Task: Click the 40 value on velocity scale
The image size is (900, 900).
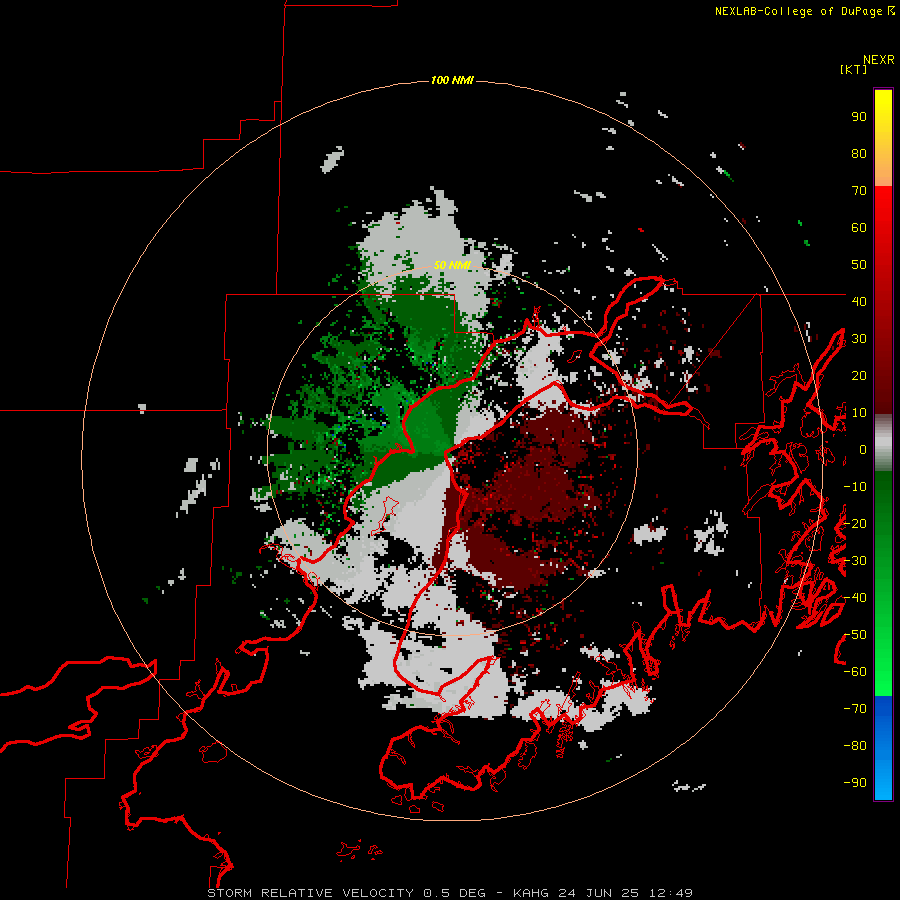Action: pos(859,301)
